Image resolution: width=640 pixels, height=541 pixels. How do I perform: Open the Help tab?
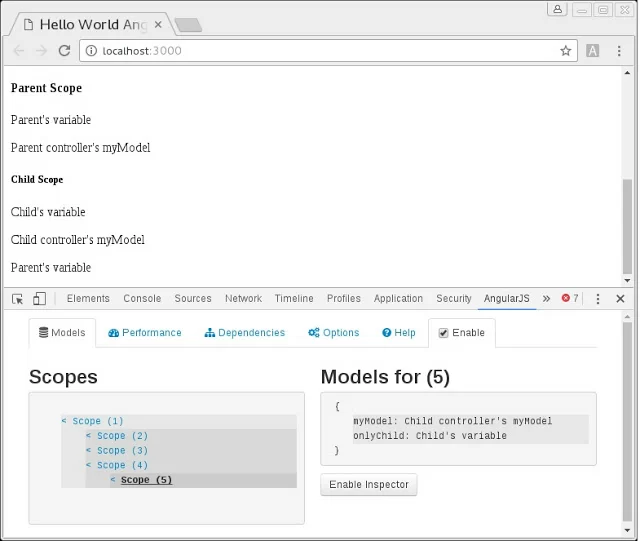(399, 333)
